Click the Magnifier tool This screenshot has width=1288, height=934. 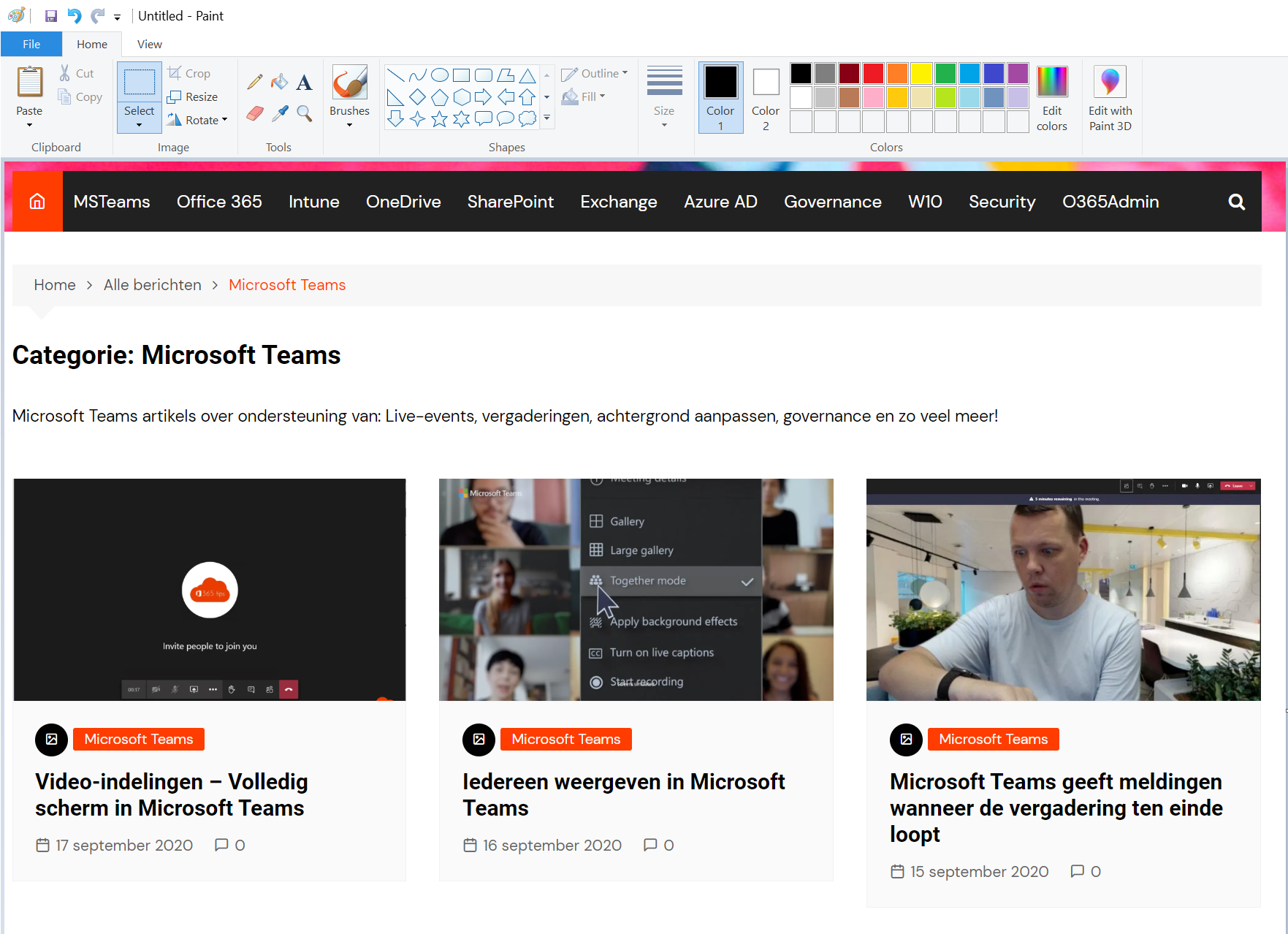click(304, 113)
